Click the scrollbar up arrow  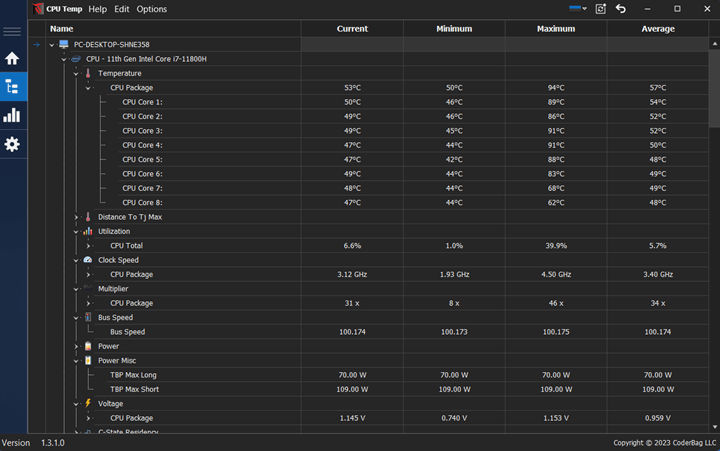coord(714,44)
